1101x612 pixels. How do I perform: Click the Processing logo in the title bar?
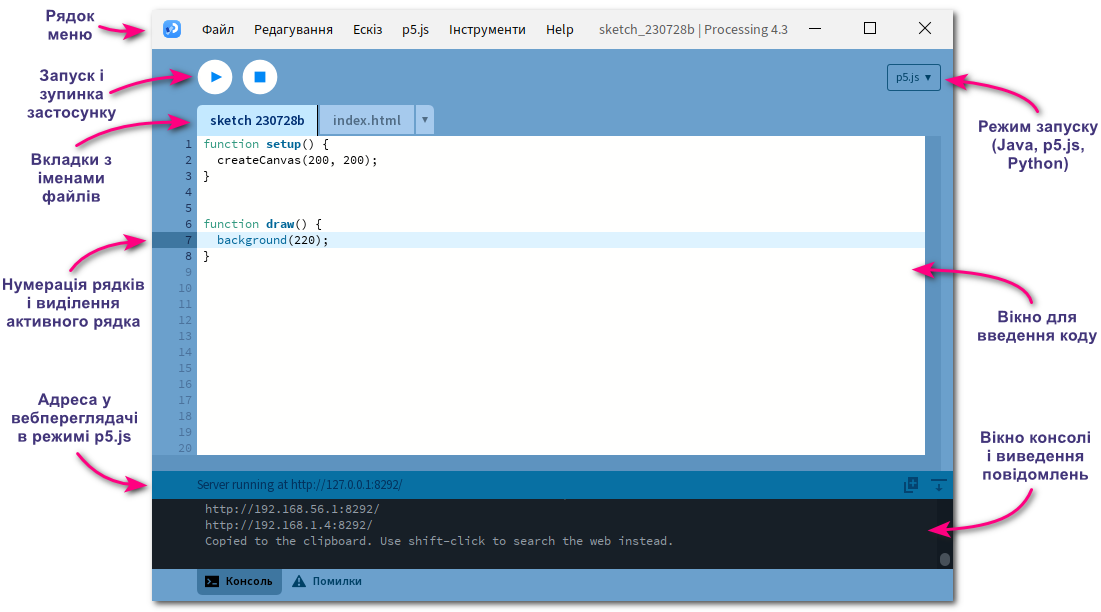click(171, 29)
